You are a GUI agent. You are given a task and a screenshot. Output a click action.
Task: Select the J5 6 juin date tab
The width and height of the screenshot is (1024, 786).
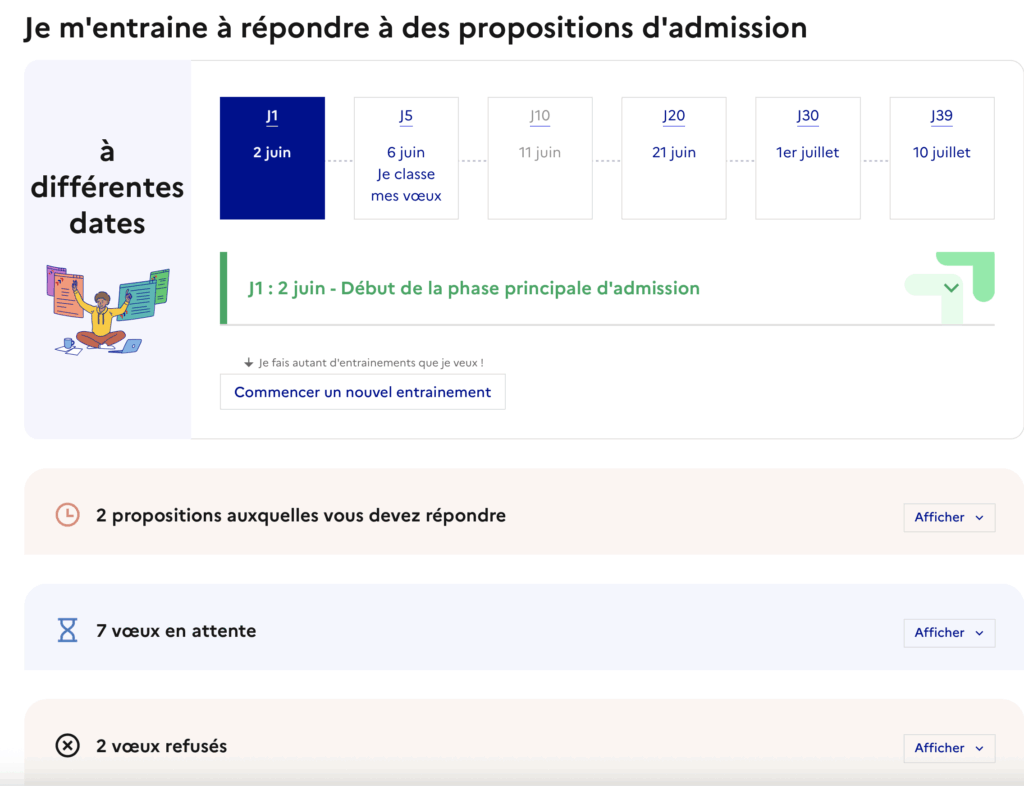tap(406, 158)
